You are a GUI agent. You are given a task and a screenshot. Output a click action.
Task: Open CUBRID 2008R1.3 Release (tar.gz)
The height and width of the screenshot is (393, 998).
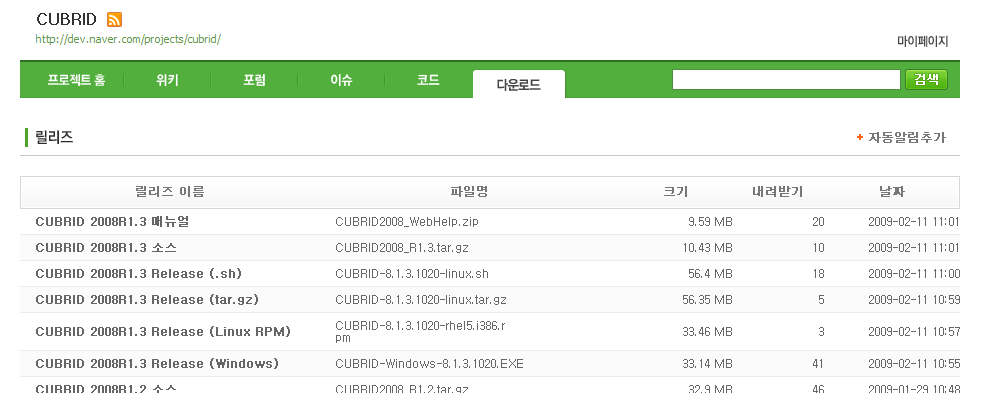(147, 299)
